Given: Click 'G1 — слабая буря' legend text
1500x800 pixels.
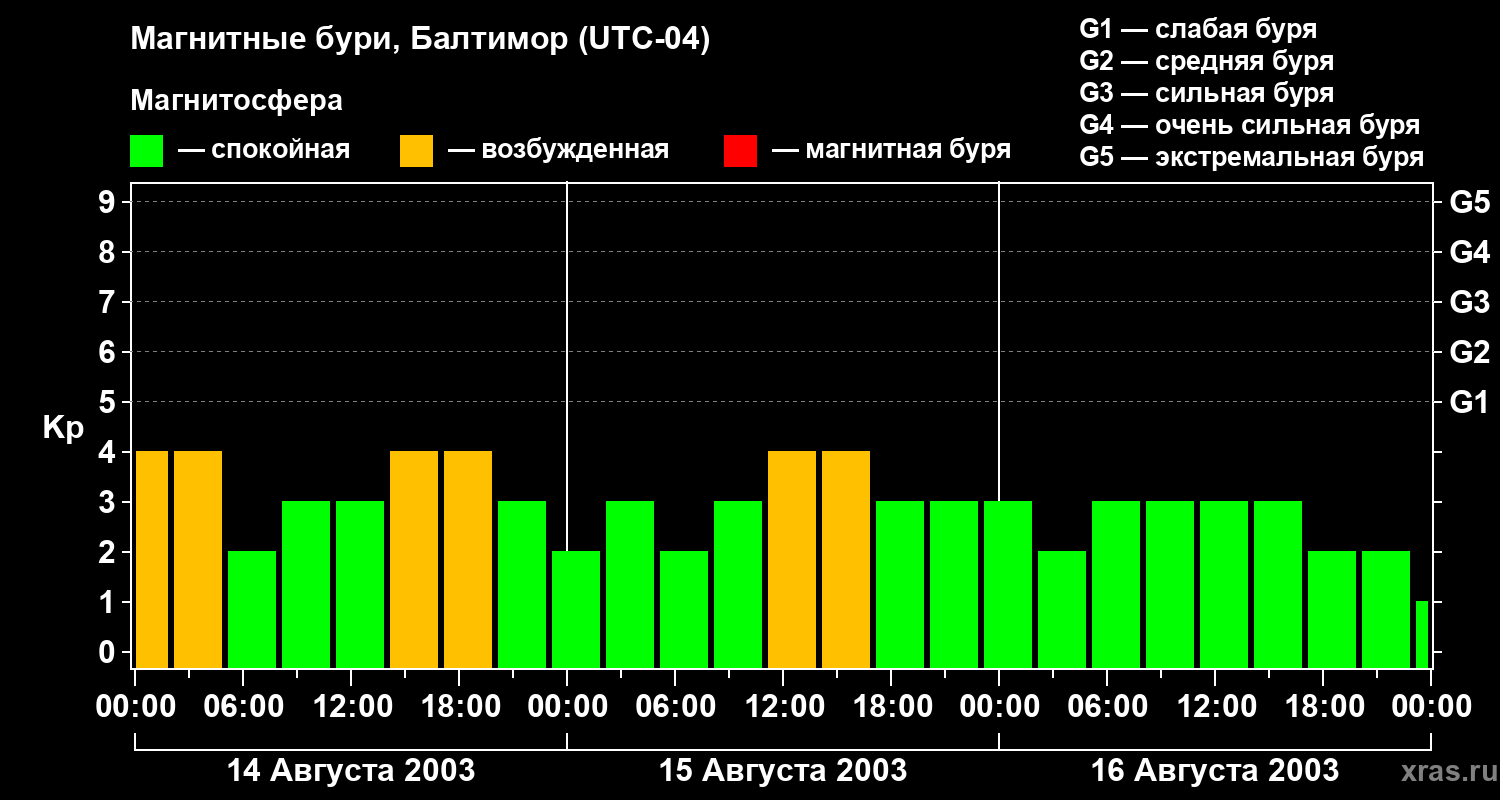Looking at the screenshot, I should click(x=1198, y=29).
